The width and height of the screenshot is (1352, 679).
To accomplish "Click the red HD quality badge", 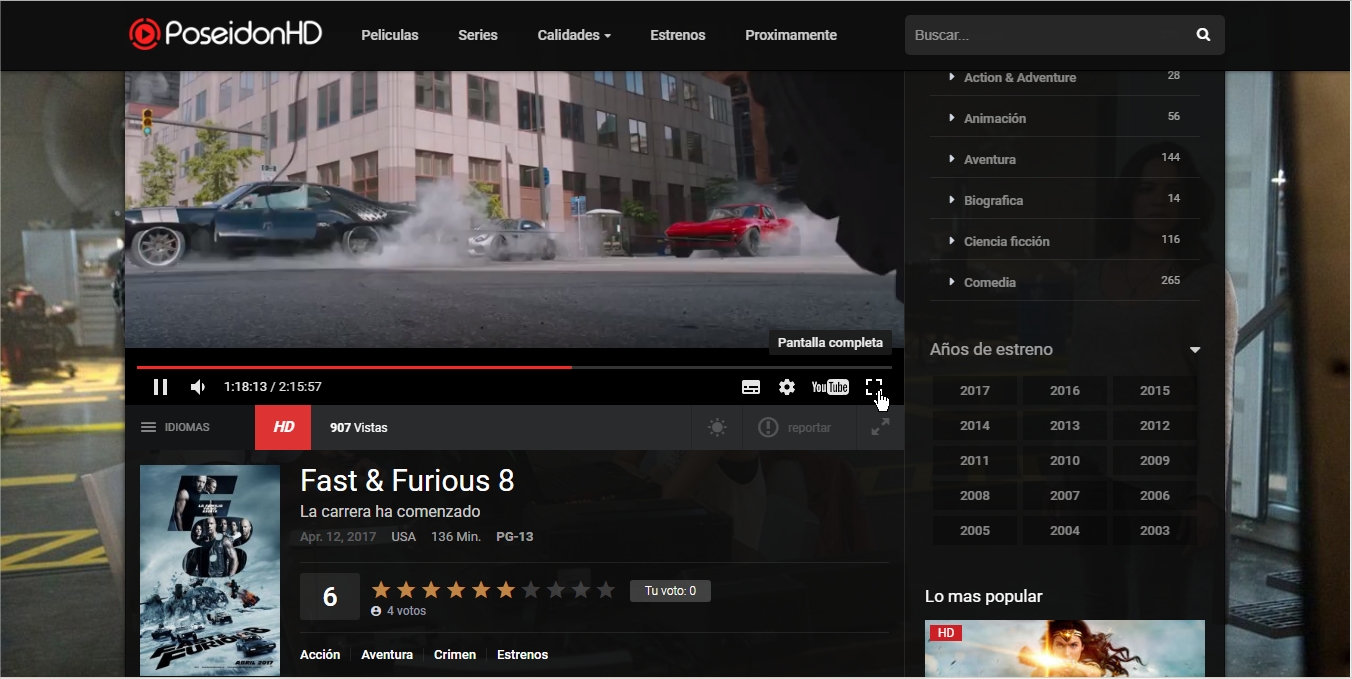I will pos(283,427).
